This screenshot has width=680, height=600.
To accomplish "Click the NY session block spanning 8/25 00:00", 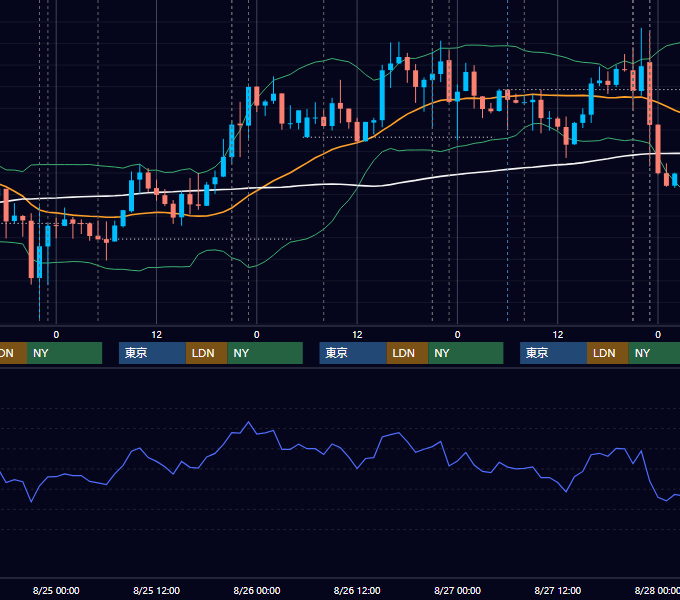I will click(64, 353).
